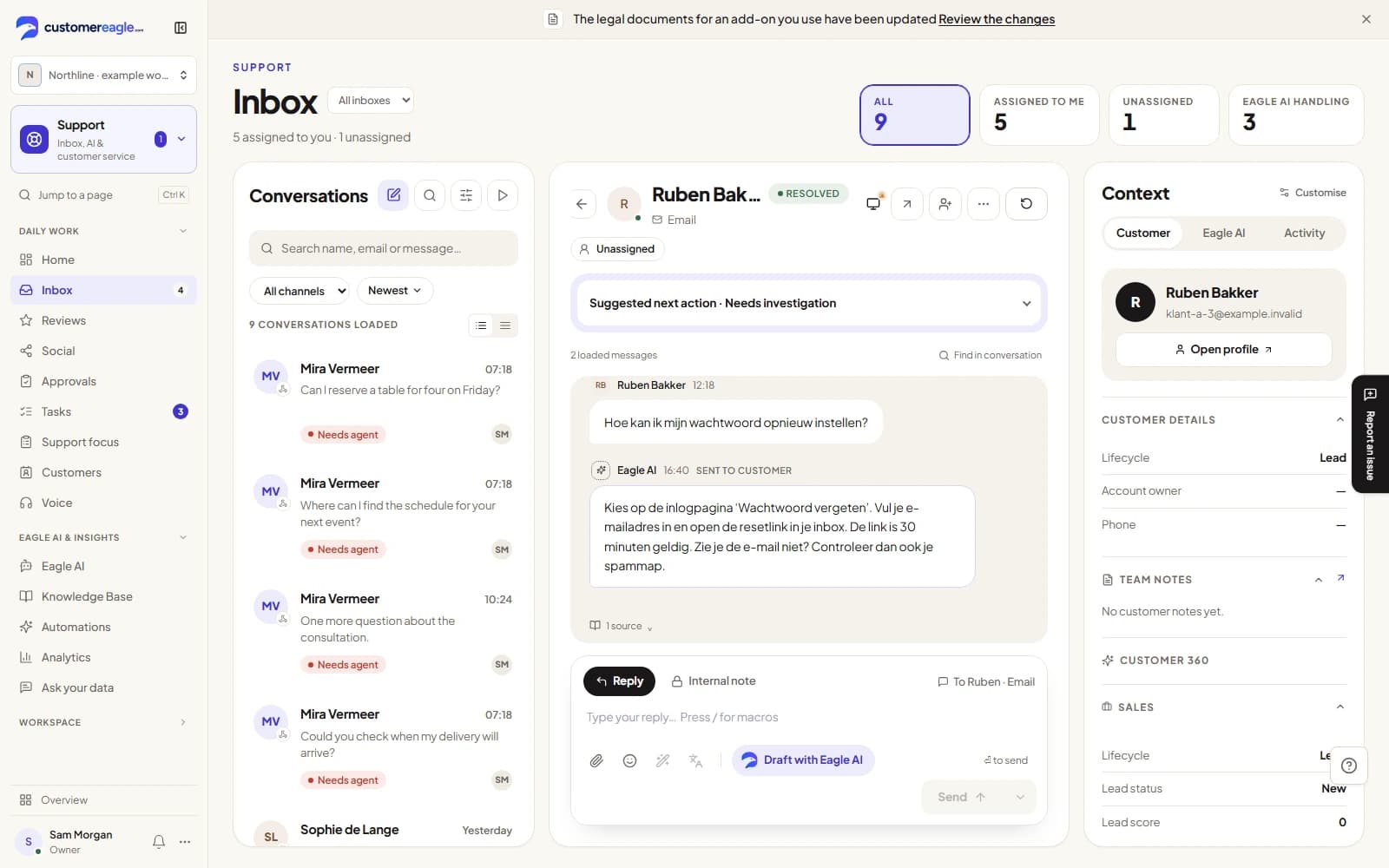Switch composer to Internal note
Viewport: 1389px width, 868px height.
714,681
